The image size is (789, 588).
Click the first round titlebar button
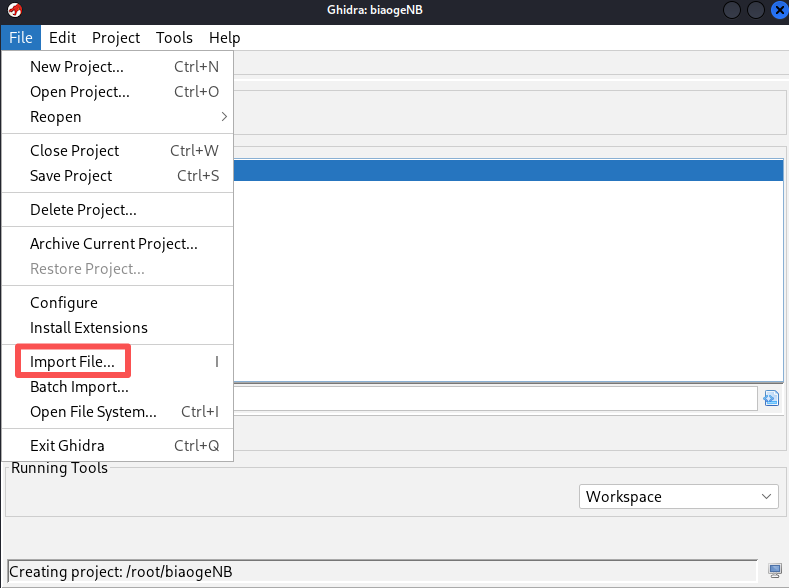[732, 10]
